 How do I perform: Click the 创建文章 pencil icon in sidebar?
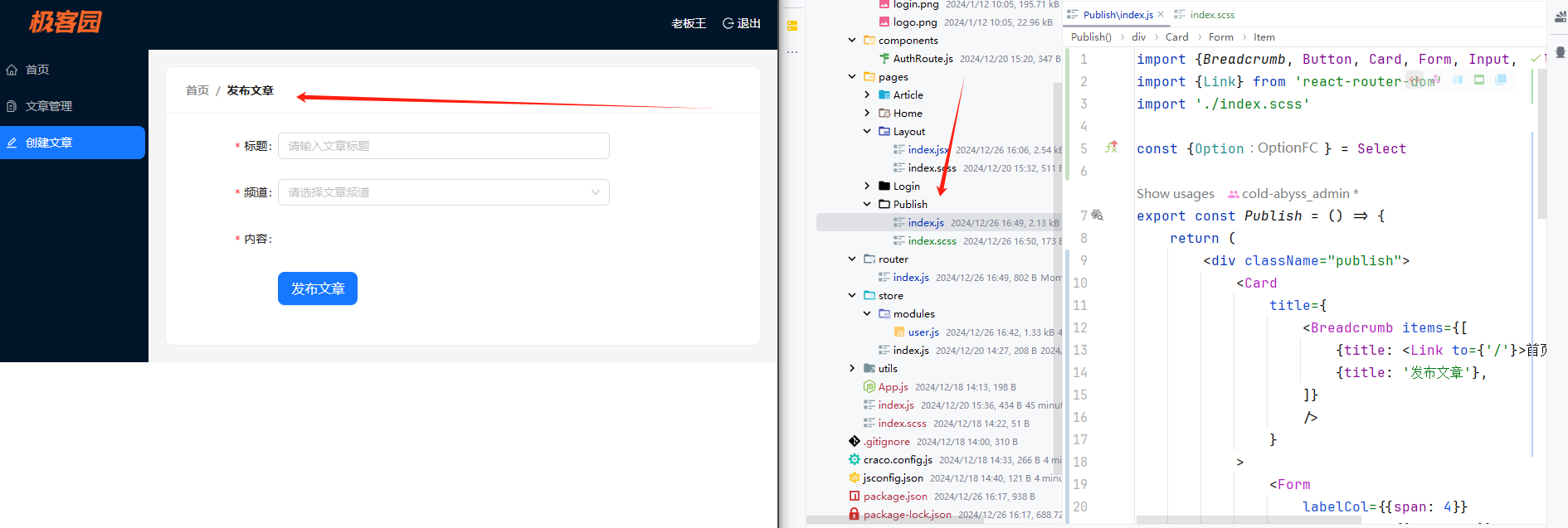click(12, 143)
